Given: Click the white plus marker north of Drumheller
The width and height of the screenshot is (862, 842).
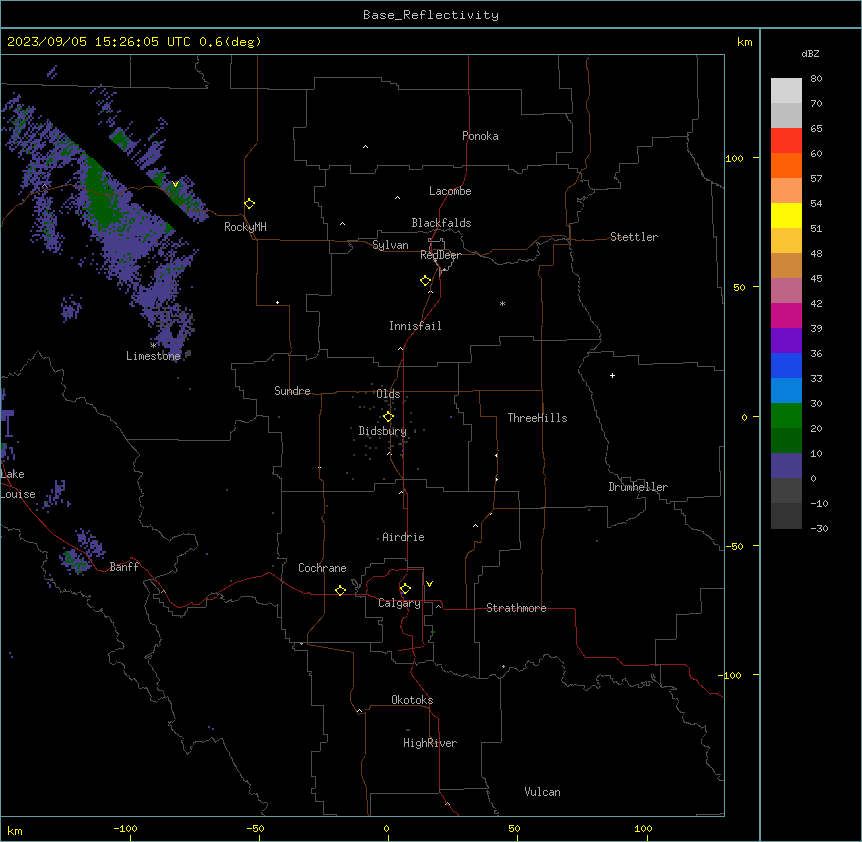Looking at the screenshot, I should point(612,375).
